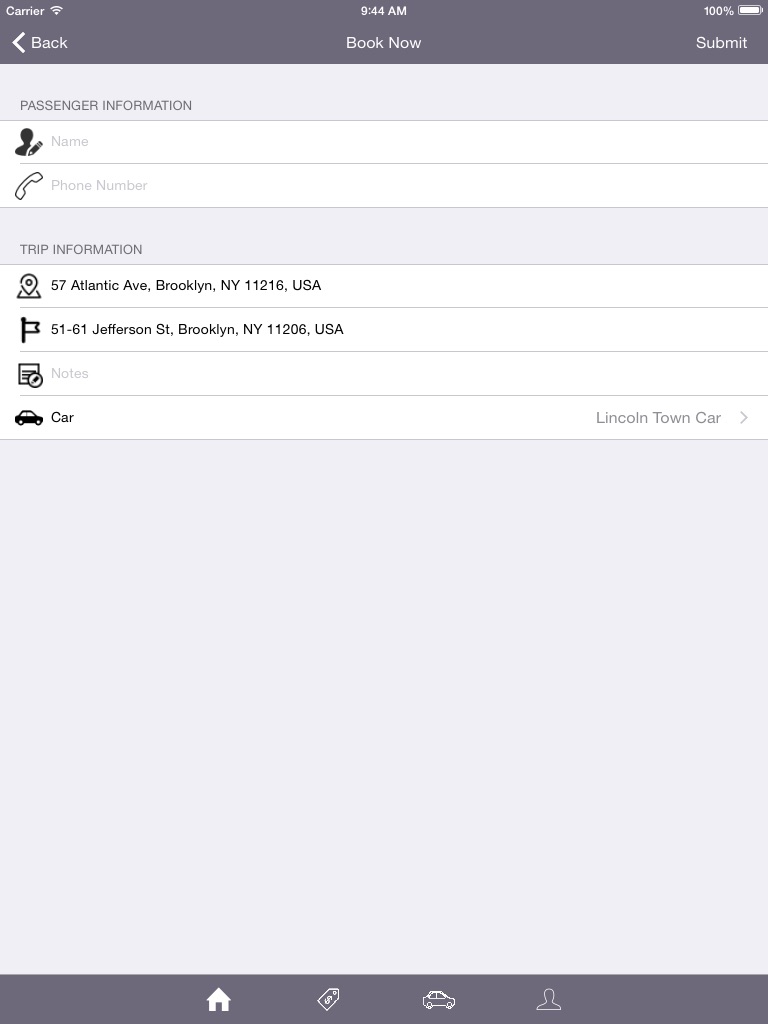Click the pickup location pin icon

pos(29,286)
